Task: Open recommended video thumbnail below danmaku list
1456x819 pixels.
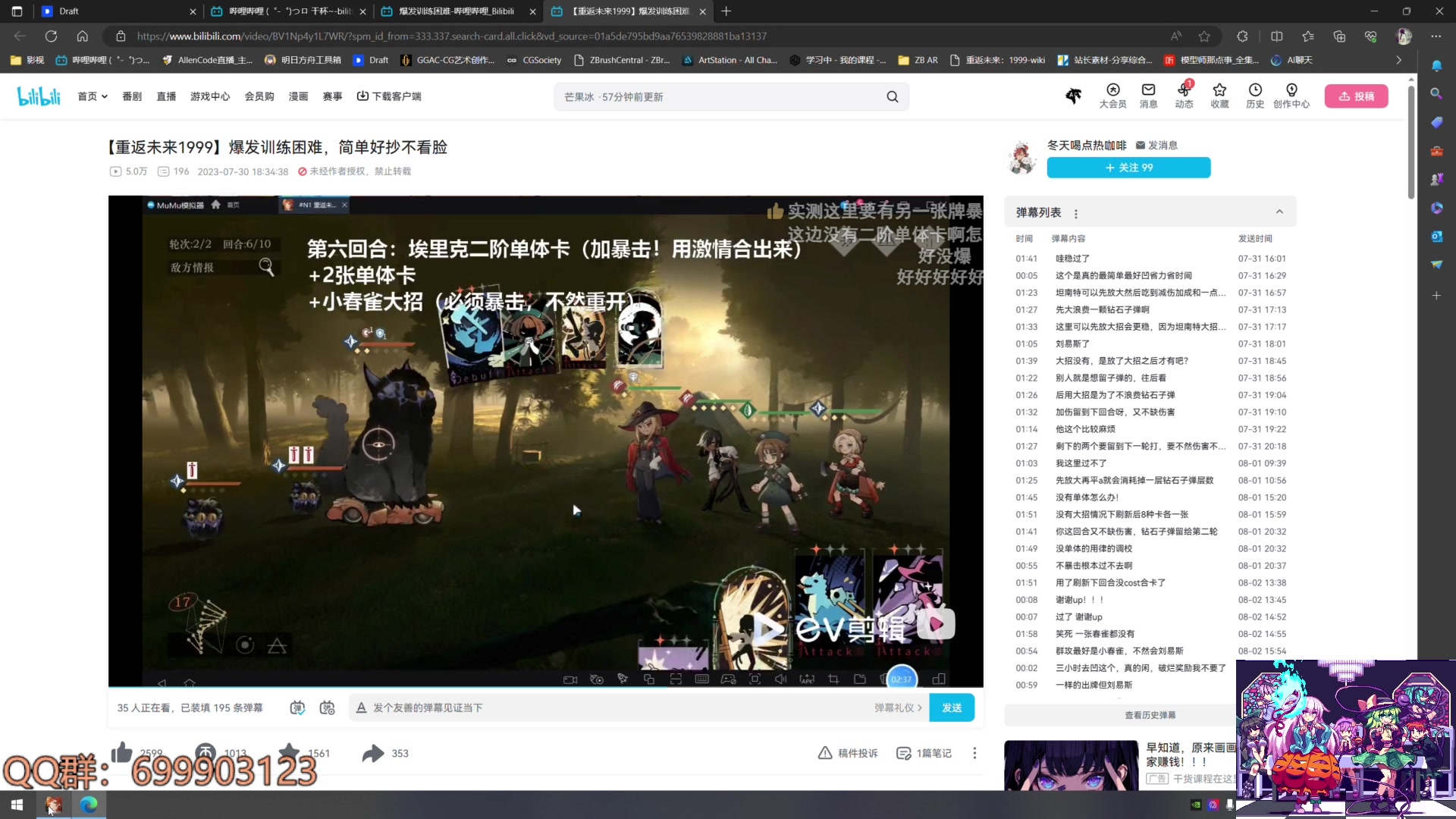Action: tap(1071, 765)
